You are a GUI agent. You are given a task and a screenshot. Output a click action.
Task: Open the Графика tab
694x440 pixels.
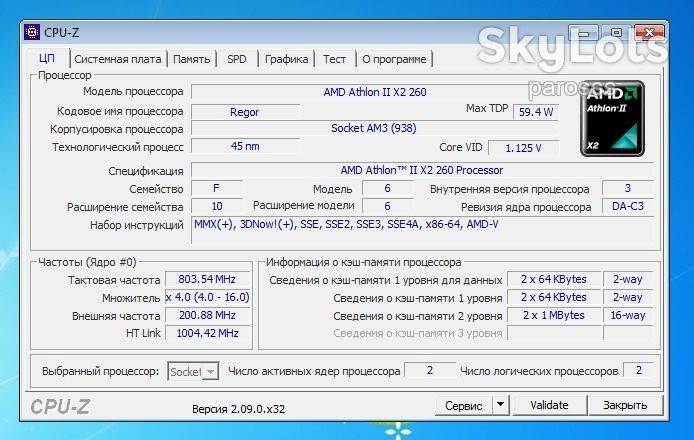286,59
